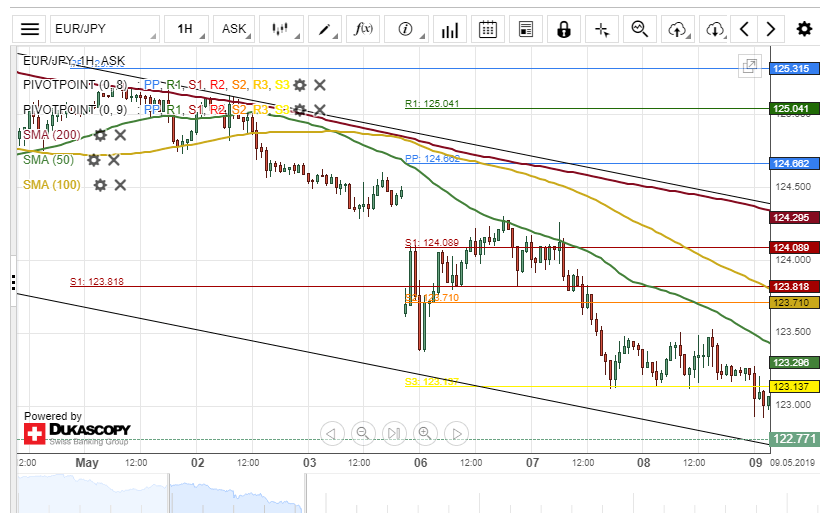Remove the SMA (100) indicator
Image resolution: width=829 pixels, height=517 pixels.
(121, 185)
